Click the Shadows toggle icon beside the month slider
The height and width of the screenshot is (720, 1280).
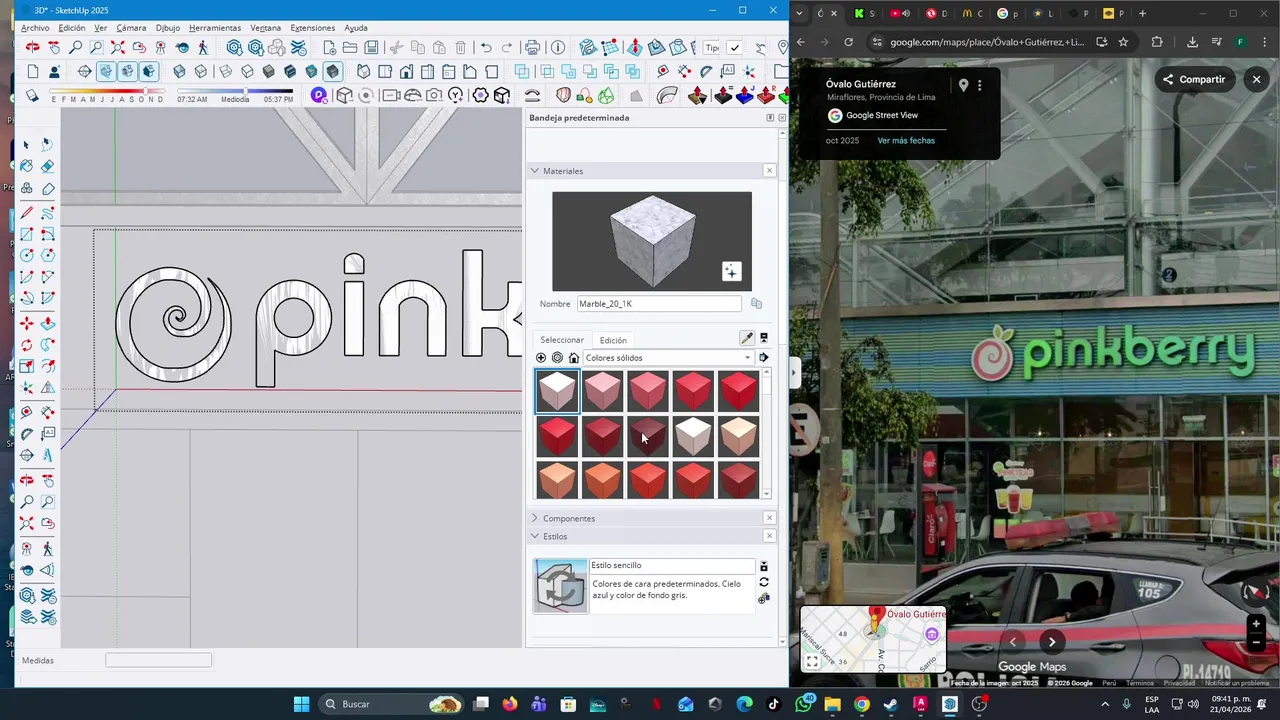point(32,95)
